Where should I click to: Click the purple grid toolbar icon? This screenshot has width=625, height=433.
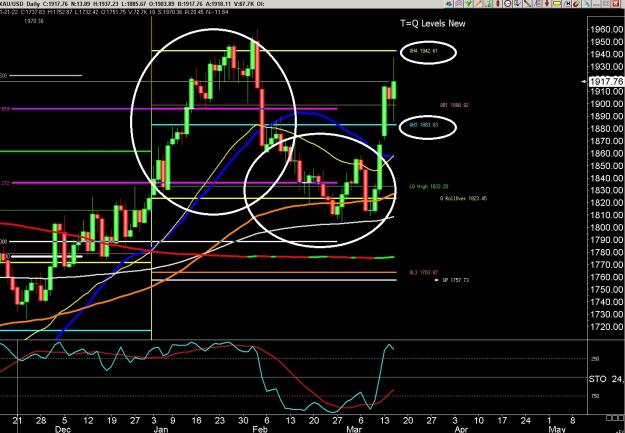pos(458,4)
